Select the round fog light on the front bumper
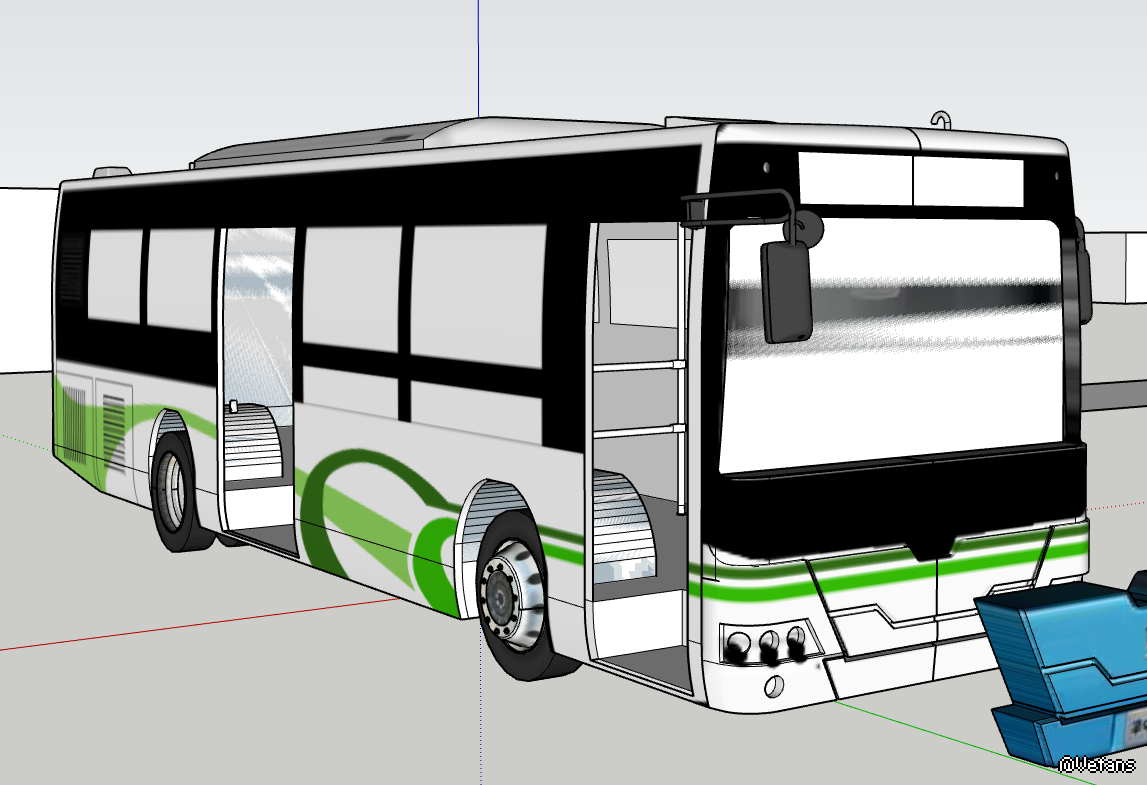 coord(773,686)
